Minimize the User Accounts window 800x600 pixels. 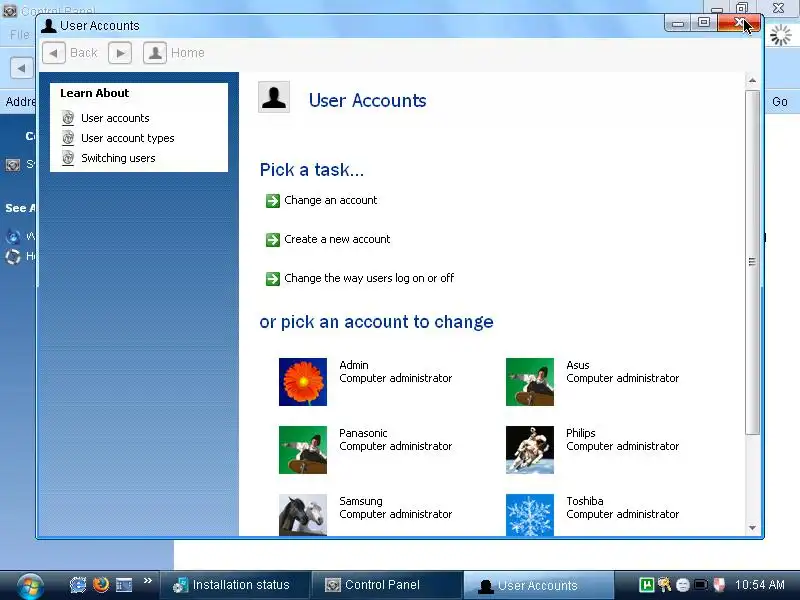click(x=678, y=23)
